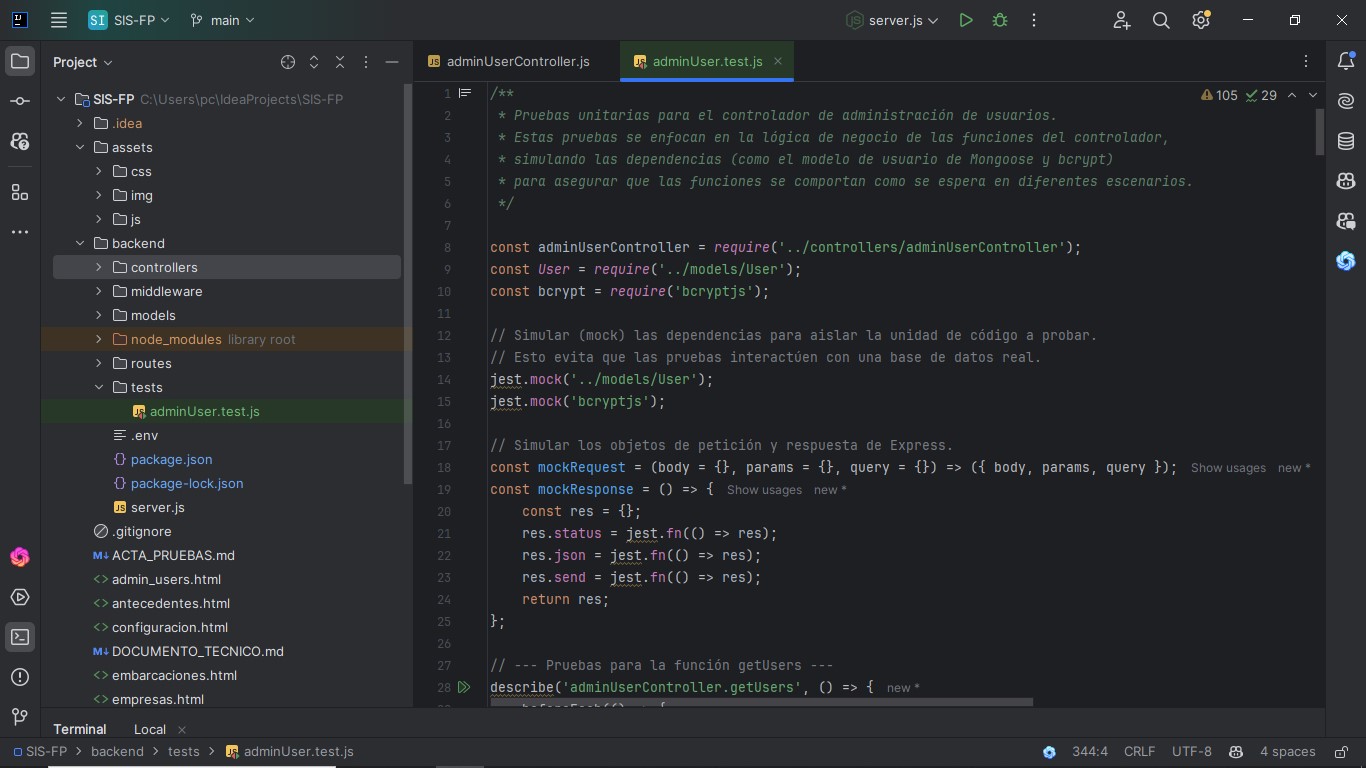Jump to next highlighted error arrow
The width and height of the screenshot is (1366, 768).
(x=1313, y=95)
